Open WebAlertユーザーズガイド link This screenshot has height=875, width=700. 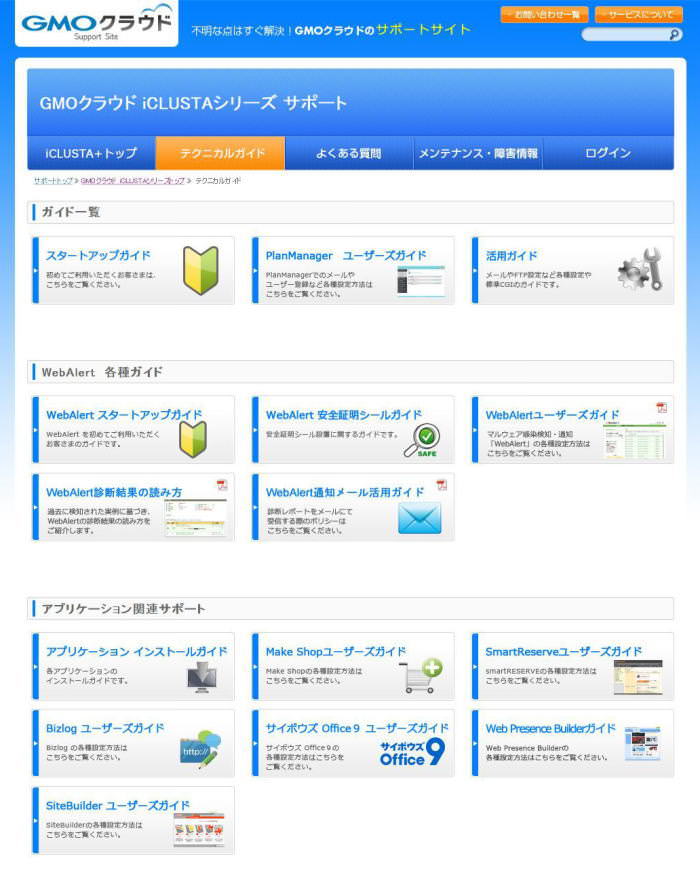point(553,415)
